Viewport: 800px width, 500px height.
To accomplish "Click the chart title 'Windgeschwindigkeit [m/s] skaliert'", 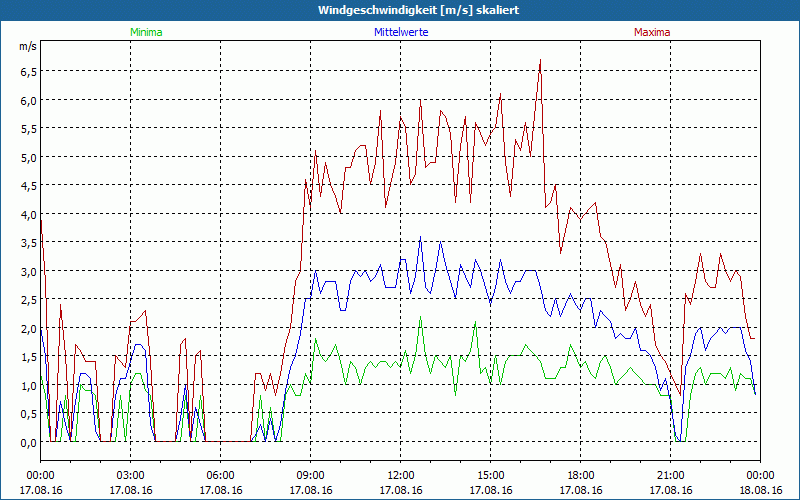I will tap(418, 10).
